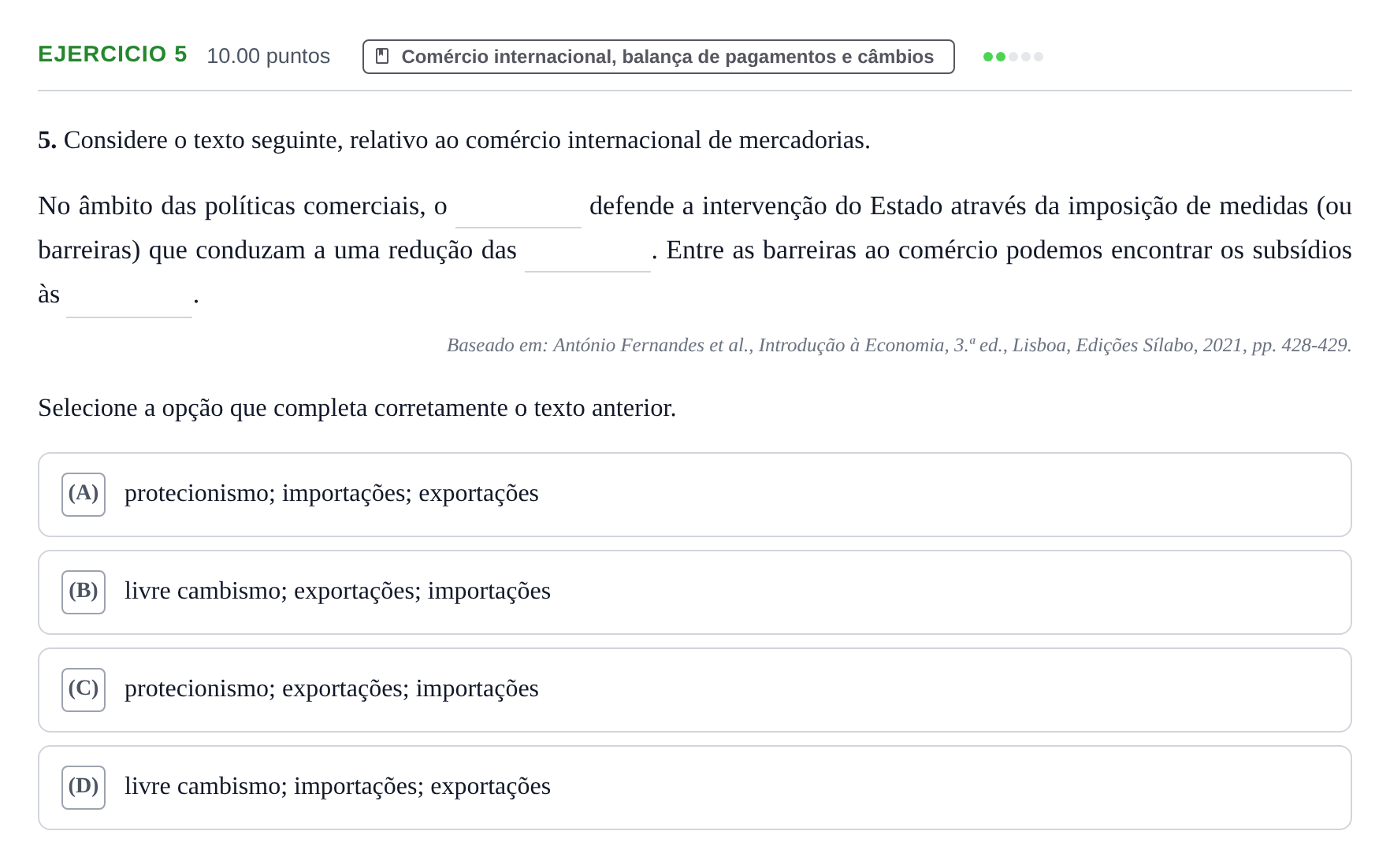Viewport: 1390px width, 868px height.
Task: Click the EJERCICIO 5 heading
Action: tap(113, 54)
